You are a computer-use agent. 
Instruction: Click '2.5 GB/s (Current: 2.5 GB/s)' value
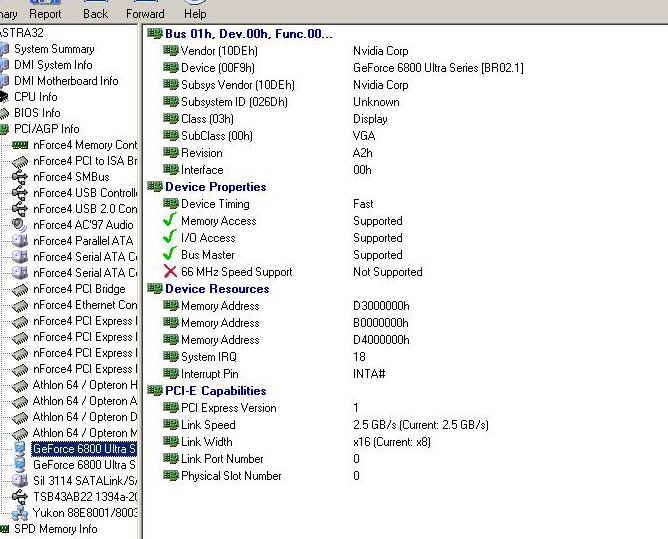[421, 425]
